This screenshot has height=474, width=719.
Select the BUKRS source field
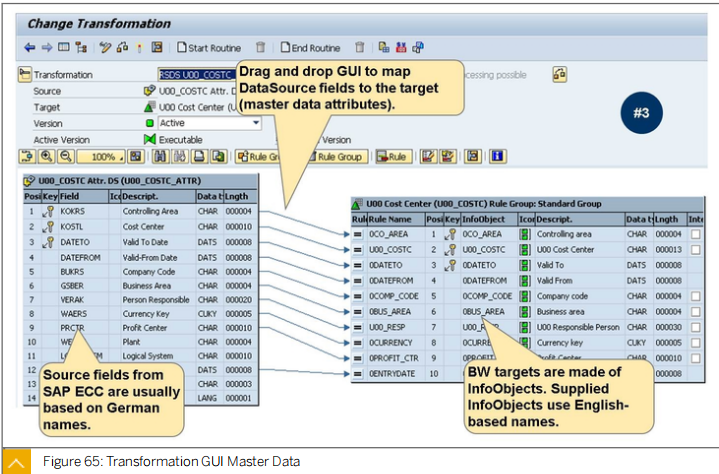point(72,272)
